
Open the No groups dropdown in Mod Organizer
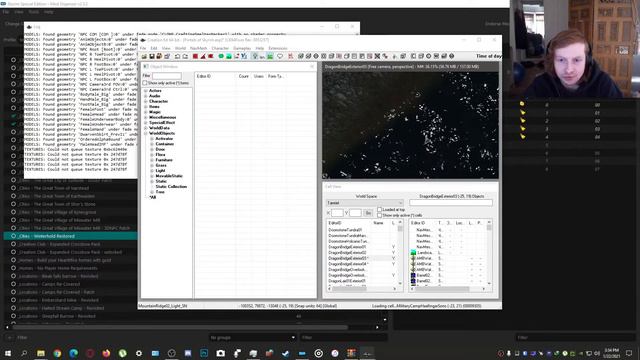pos(252,338)
